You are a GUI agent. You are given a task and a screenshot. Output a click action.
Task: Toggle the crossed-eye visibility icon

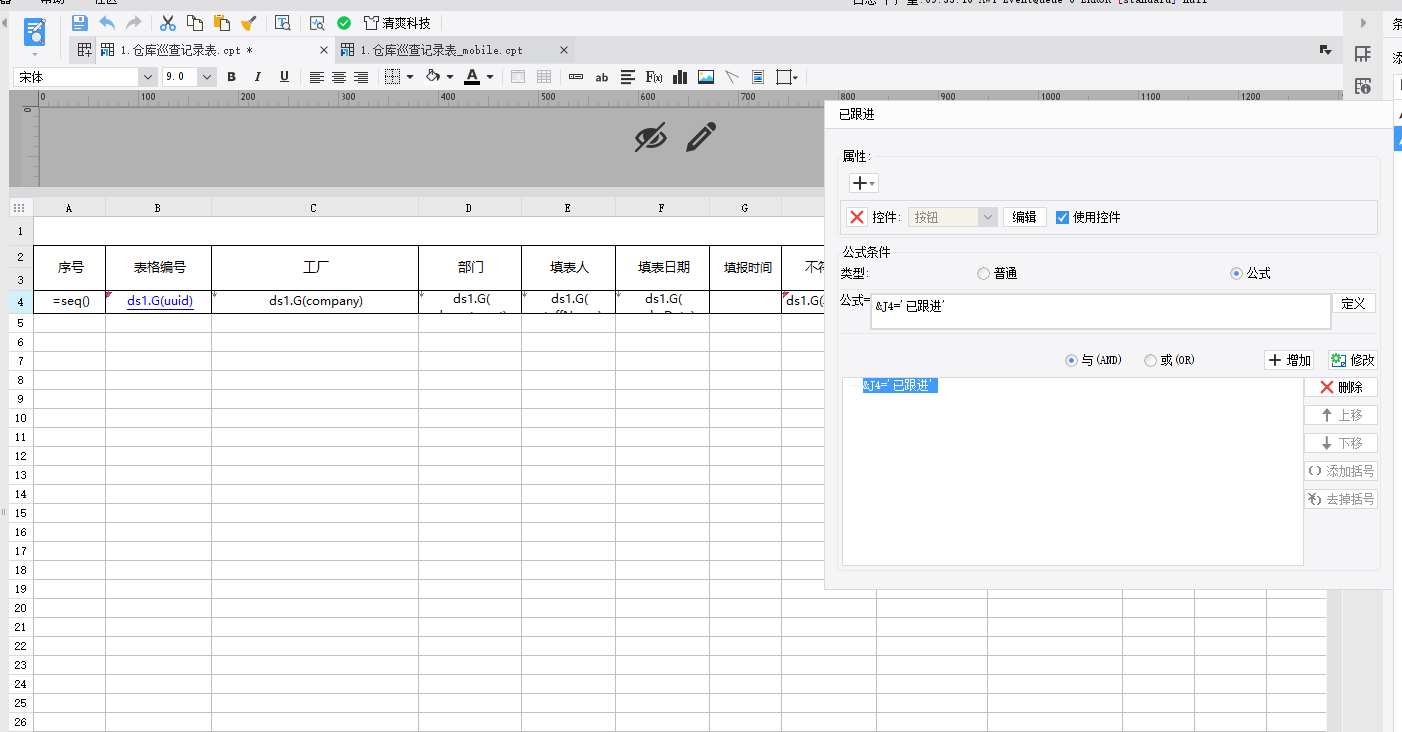point(651,138)
